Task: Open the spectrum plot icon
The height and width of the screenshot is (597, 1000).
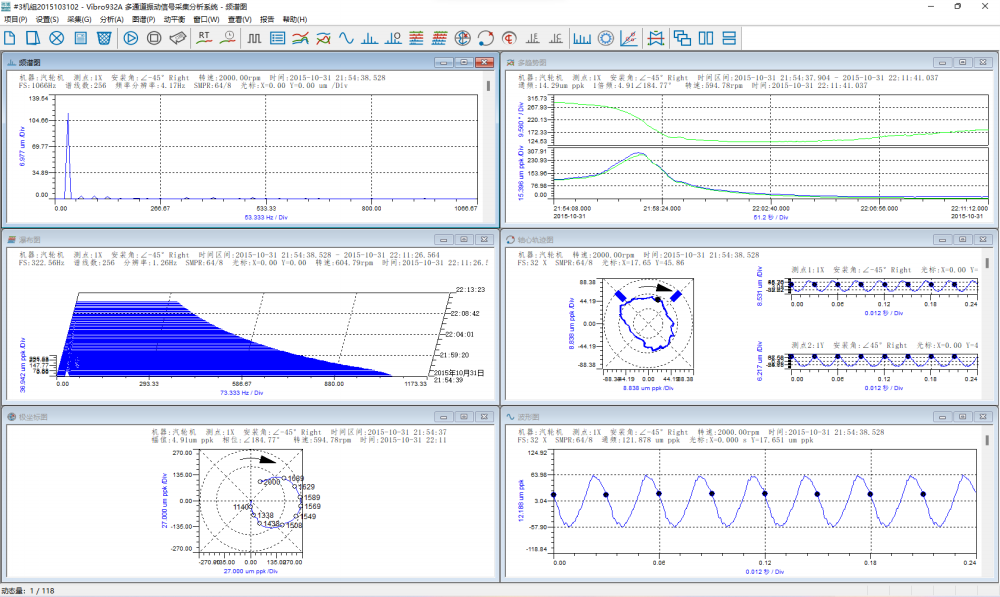Action: pyautogui.click(x=369, y=38)
